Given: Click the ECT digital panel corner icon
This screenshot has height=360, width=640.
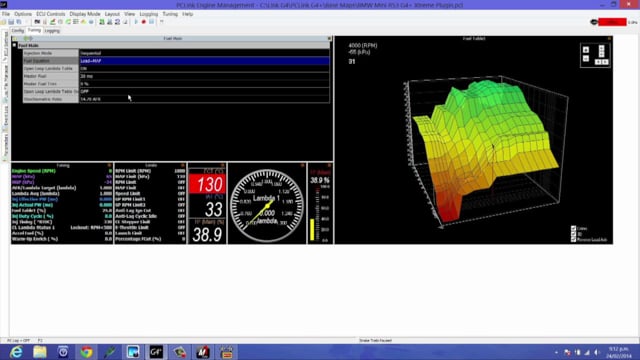Looking at the screenshot, I should (223, 165).
